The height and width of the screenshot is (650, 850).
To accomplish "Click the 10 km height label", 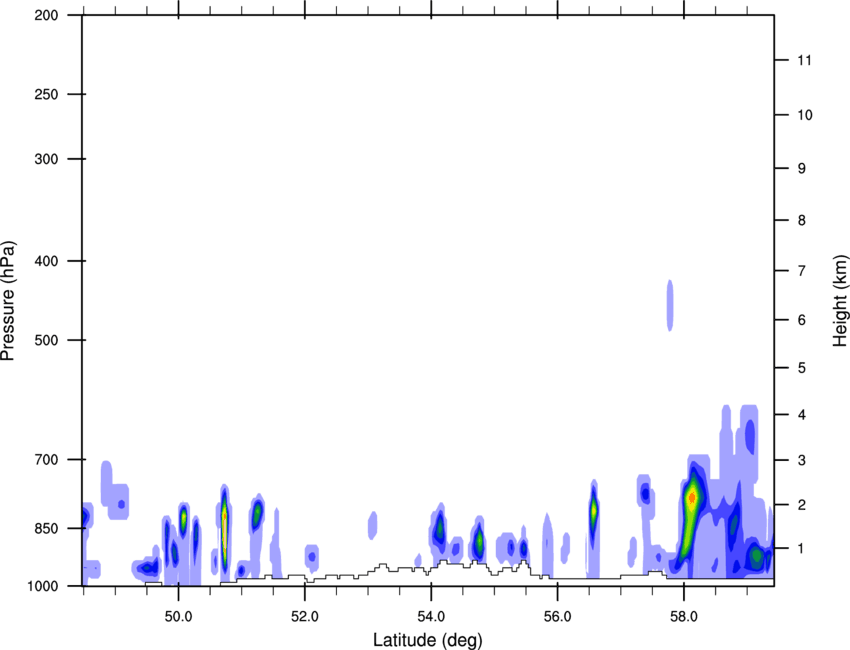I will (805, 115).
